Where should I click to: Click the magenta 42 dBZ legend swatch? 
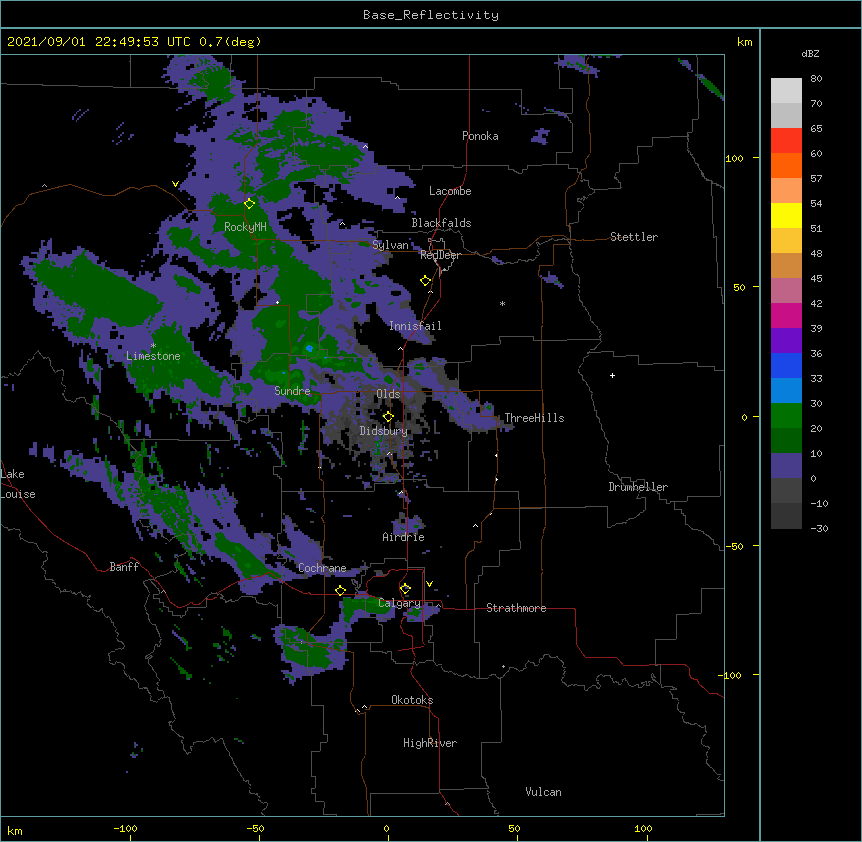click(786, 315)
